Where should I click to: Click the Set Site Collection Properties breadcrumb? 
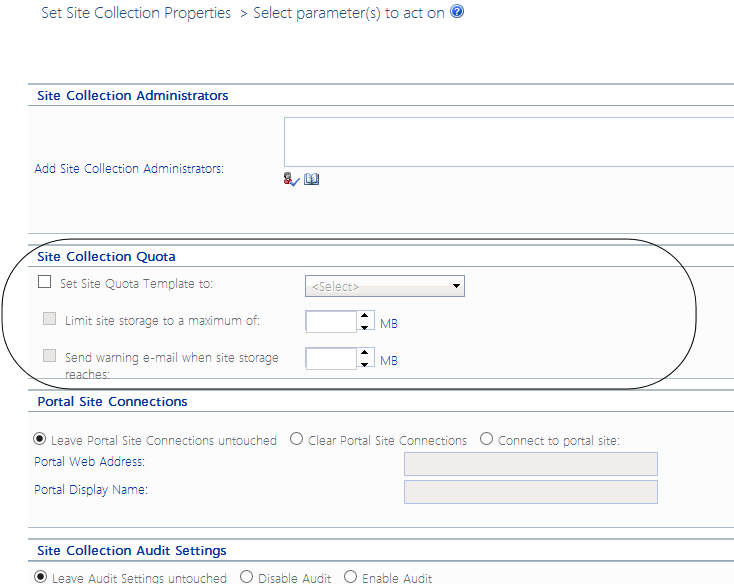coord(136,14)
